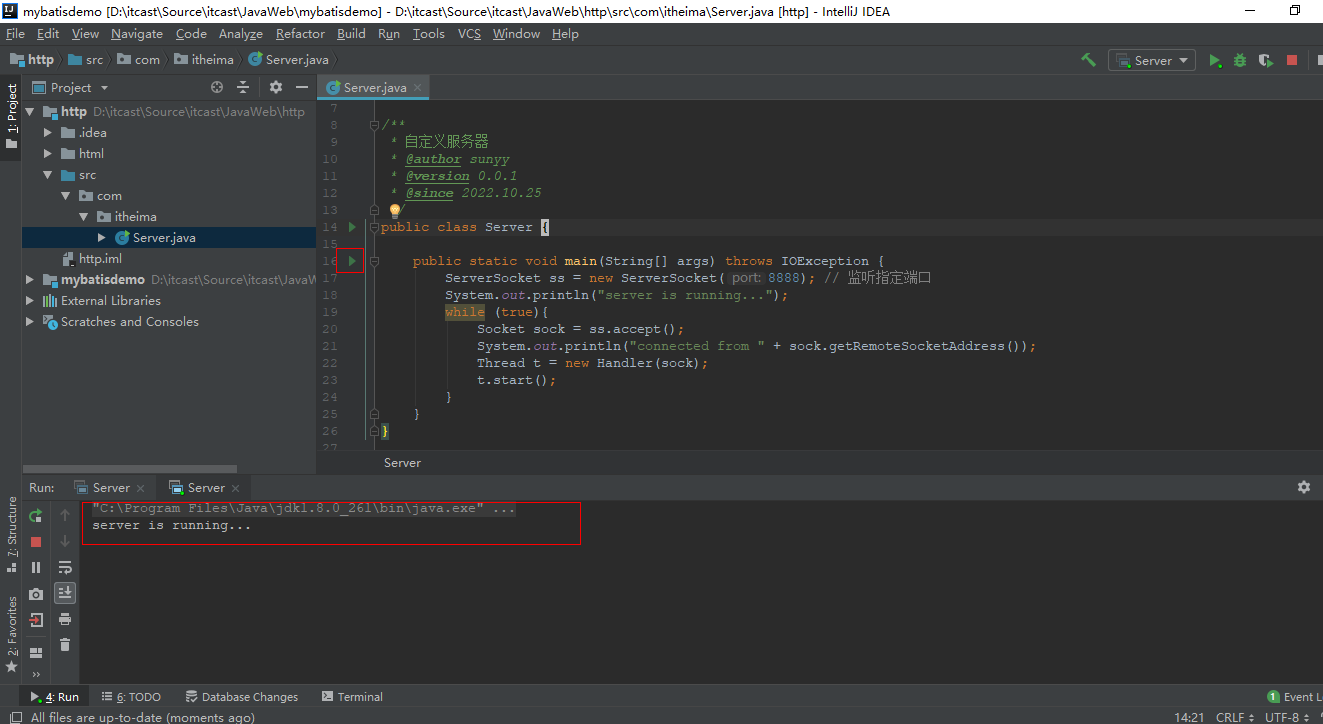Collapse the itheima package node
This screenshot has width=1323, height=724.
tap(84, 217)
